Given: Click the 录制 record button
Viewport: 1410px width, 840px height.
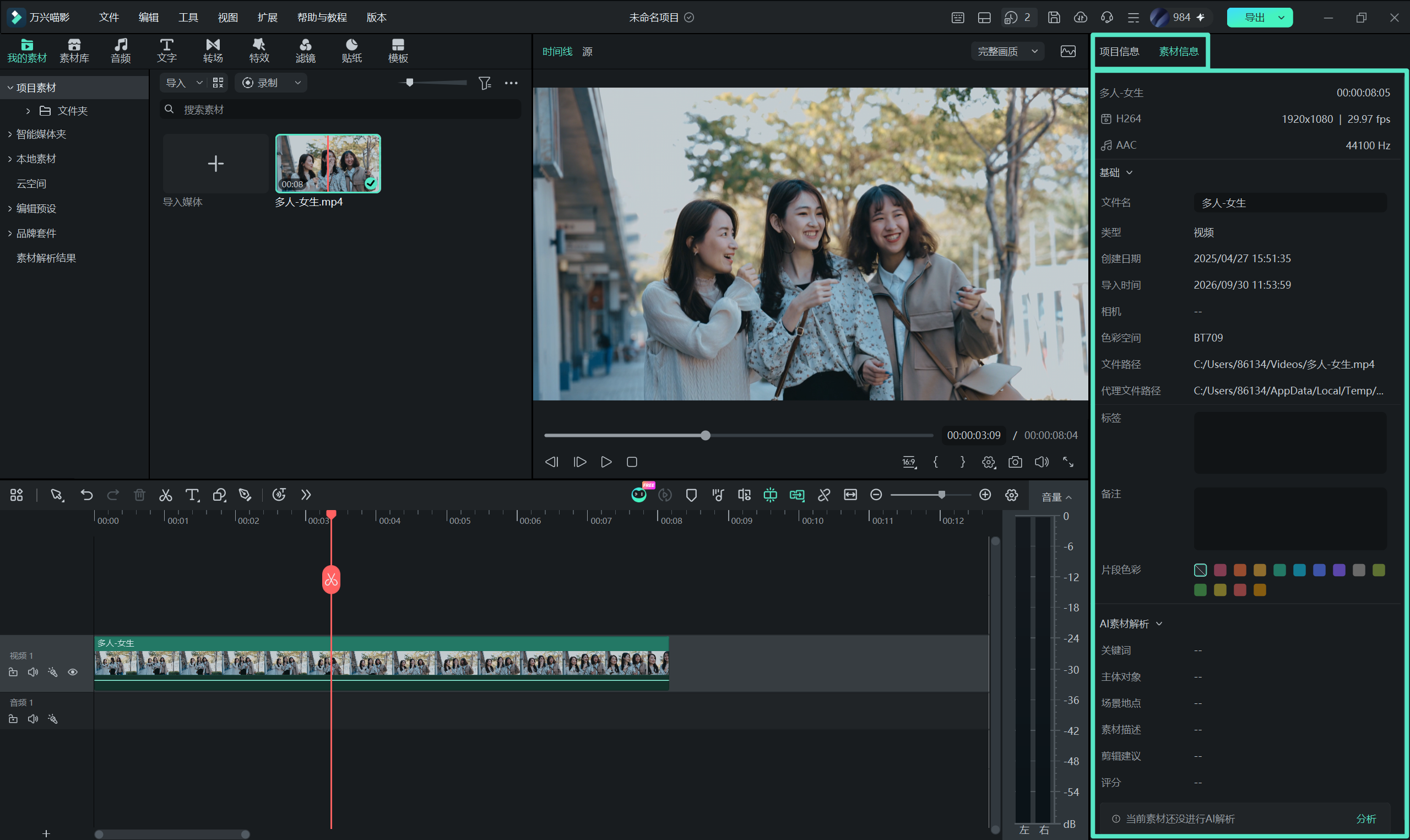Looking at the screenshot, I should click(261, 83).
